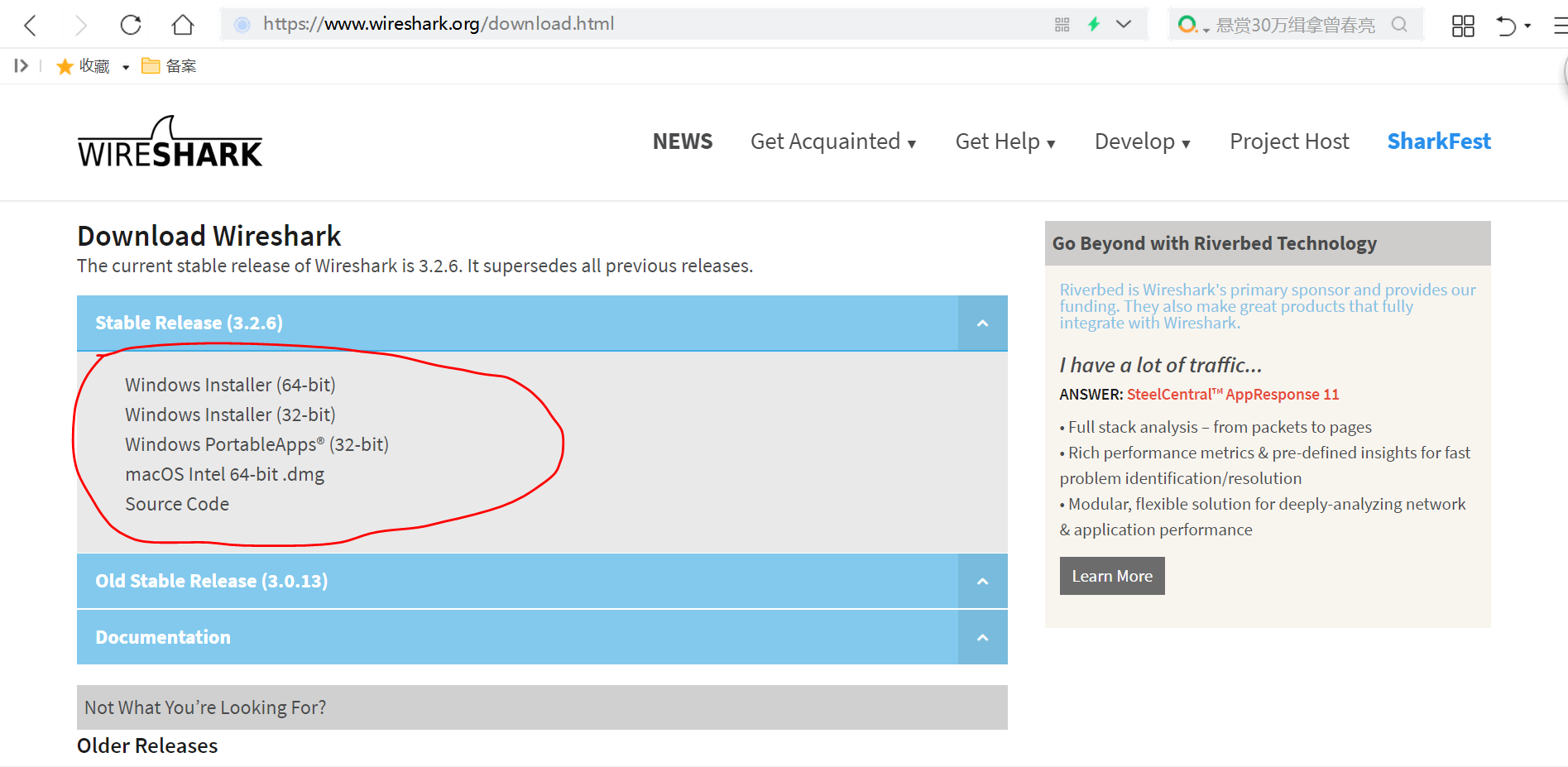Download Windows Installer (64-bit)
This screenshot has height=767, width=1568.
[230, 385]
